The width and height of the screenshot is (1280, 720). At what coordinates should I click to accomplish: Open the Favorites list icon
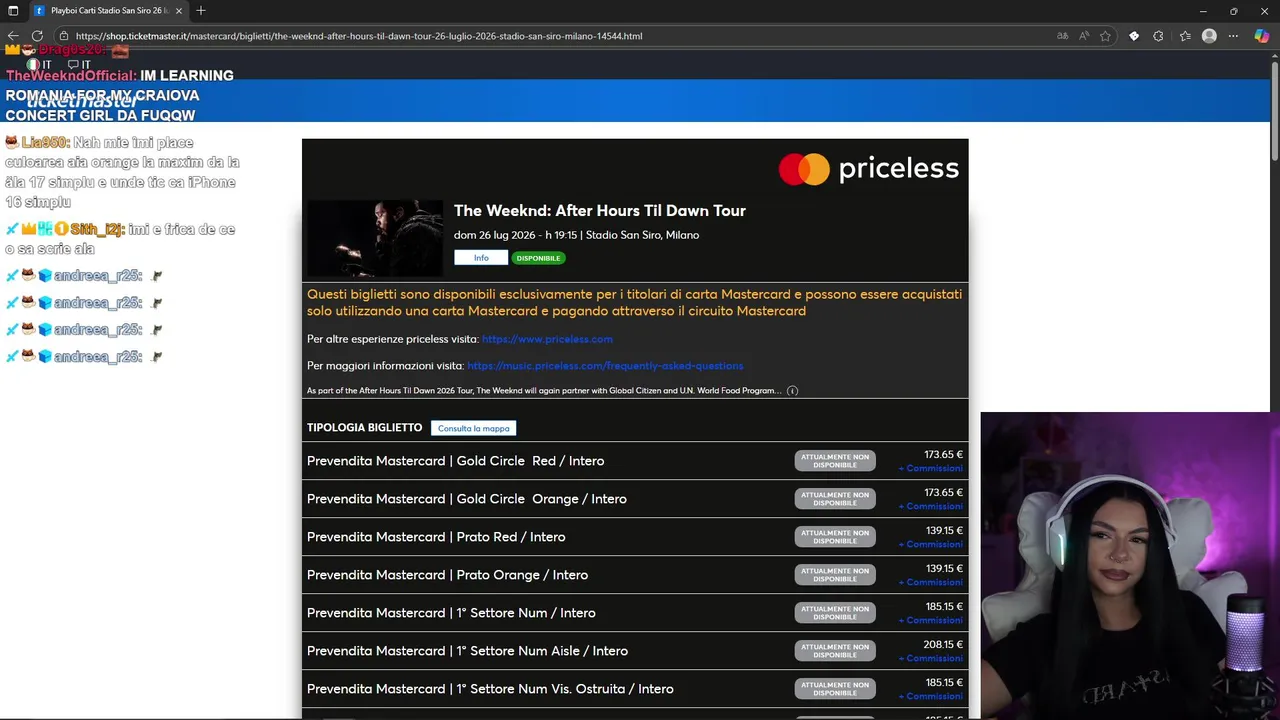pyautogui.click(x=1185, y=36)
